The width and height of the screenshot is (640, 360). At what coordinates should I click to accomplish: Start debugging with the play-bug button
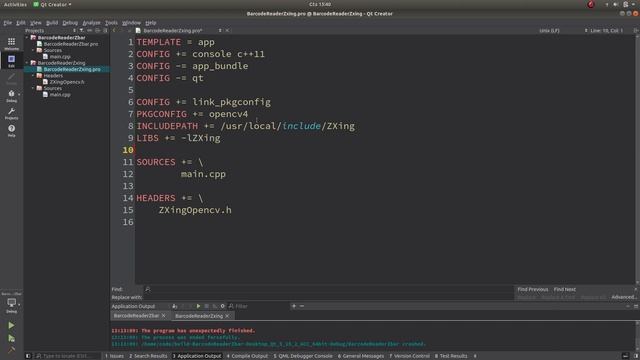(x=11, y=338)
